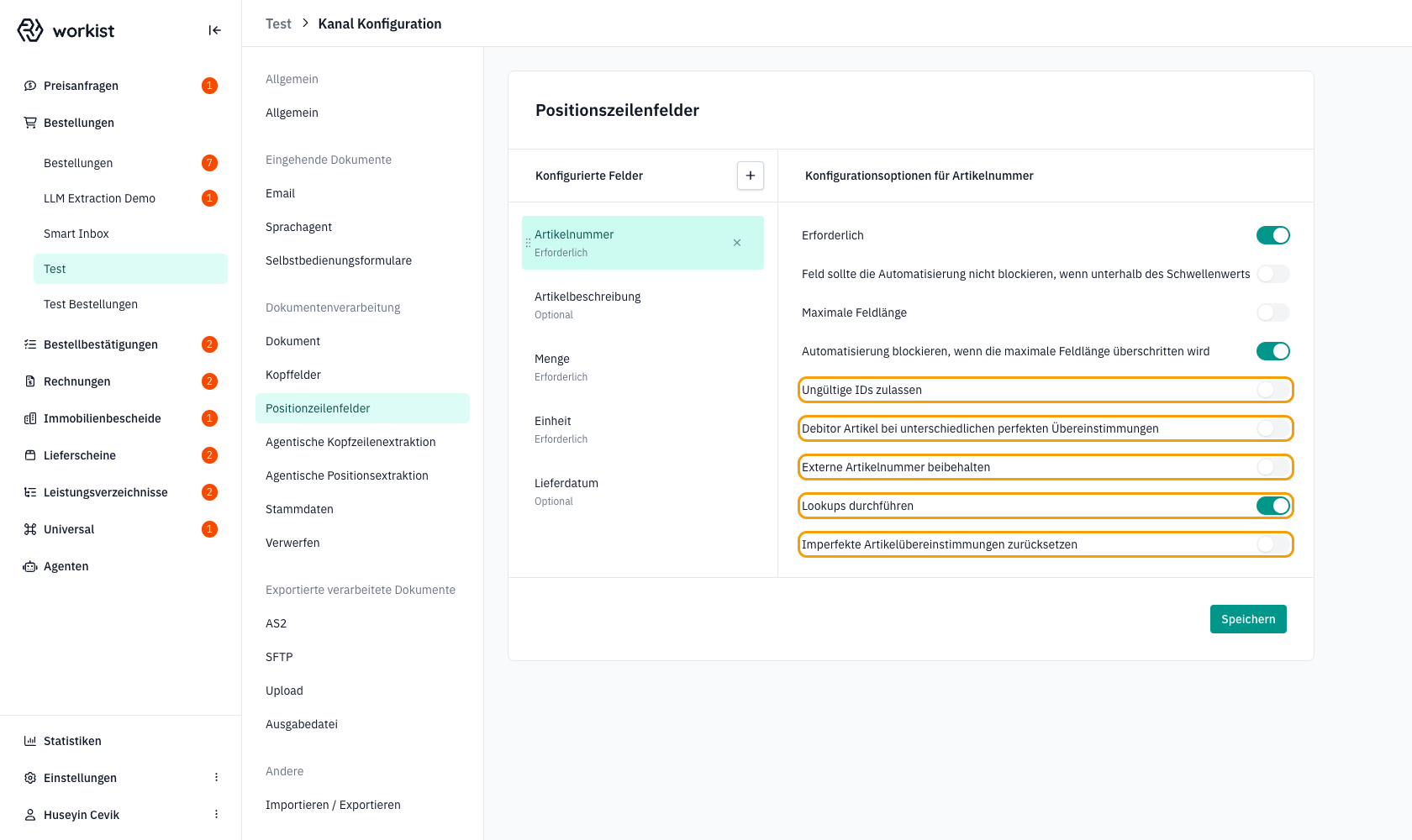Screen dimensions: 1412x840
Task: Select the Menge configured field
Action: 643,367
